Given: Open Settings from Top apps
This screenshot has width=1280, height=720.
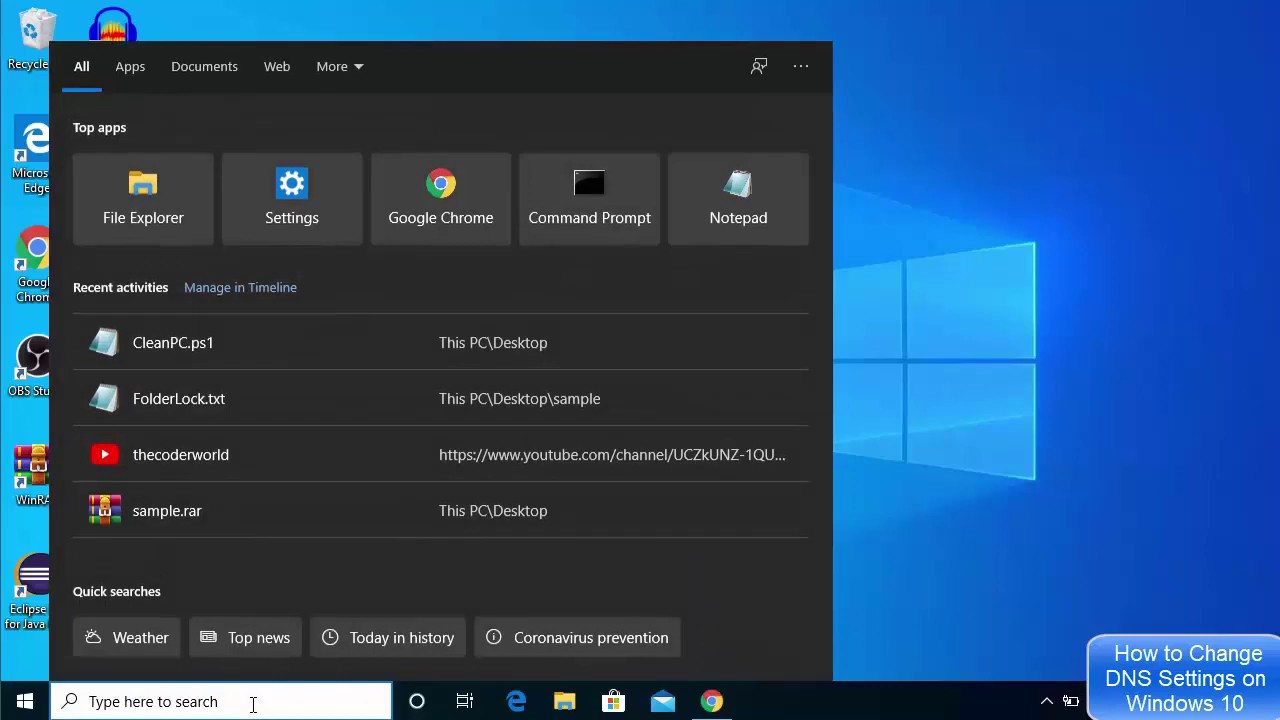Looking at the screenshot, I should [292, 199].
